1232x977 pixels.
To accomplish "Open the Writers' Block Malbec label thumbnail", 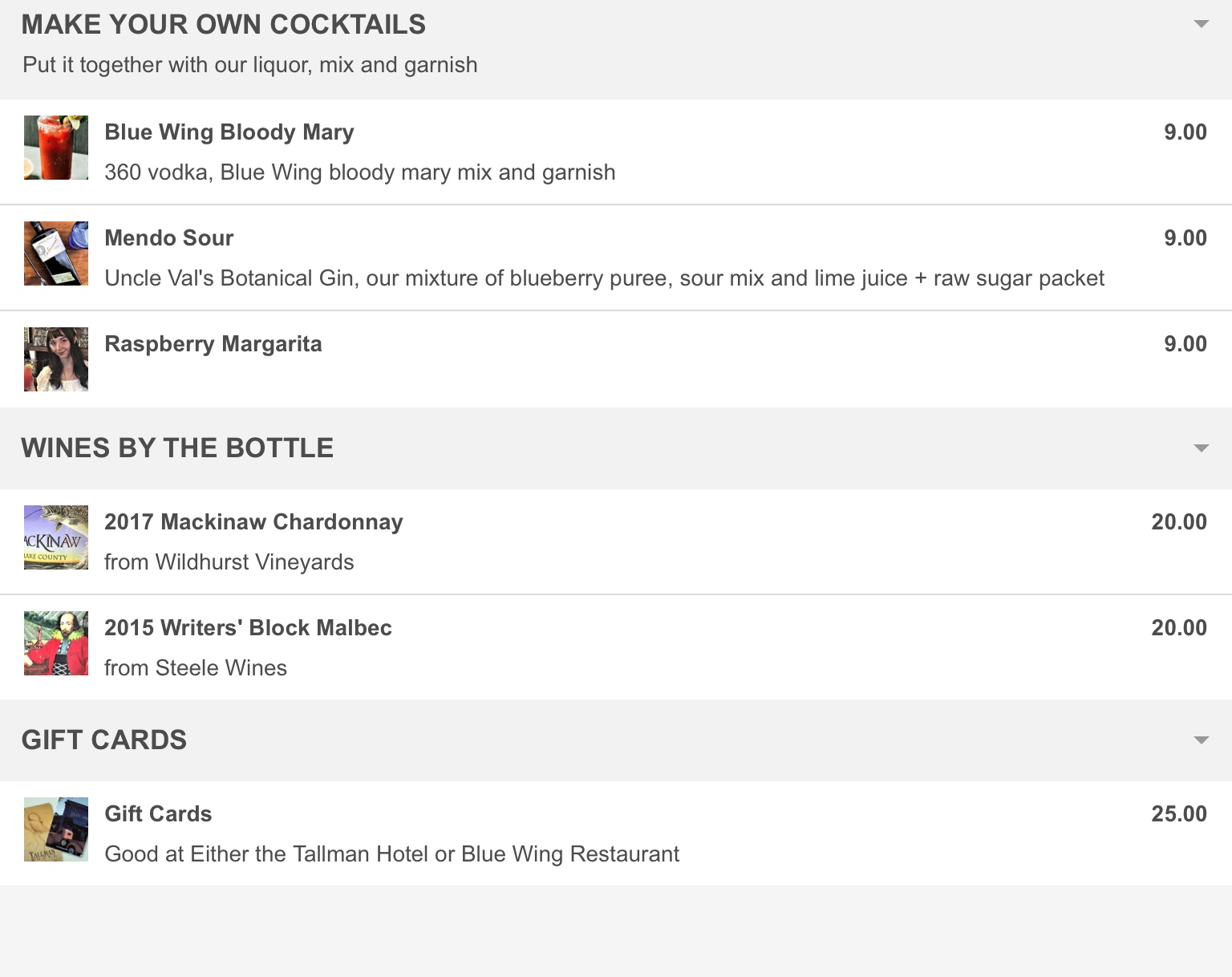I will pos(56,643).
